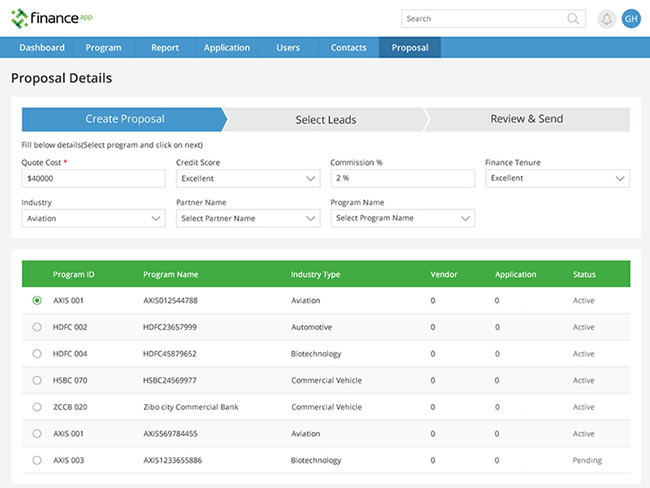Viewport: 650px width, 488px height.
Task: Click the Application column header
Action: 516,274
